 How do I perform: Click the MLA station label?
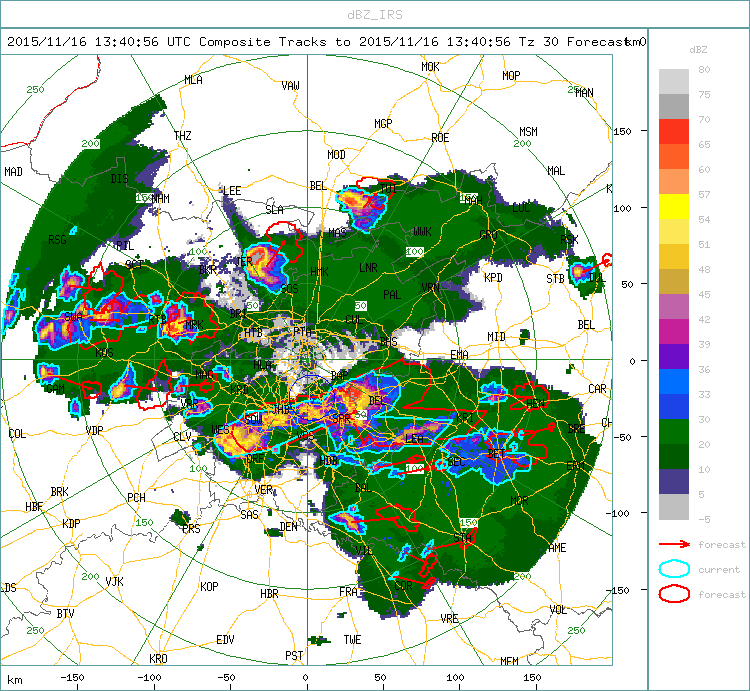193,80
